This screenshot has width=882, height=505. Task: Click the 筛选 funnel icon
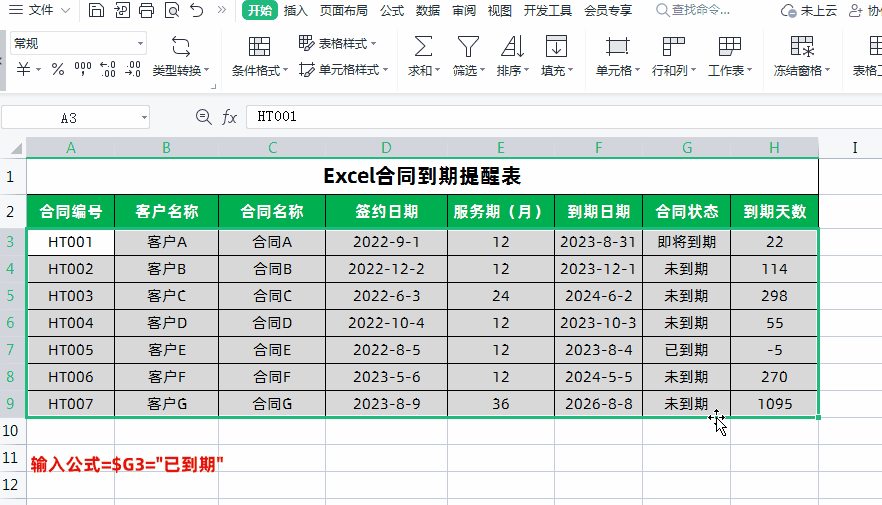click(468, 47)
